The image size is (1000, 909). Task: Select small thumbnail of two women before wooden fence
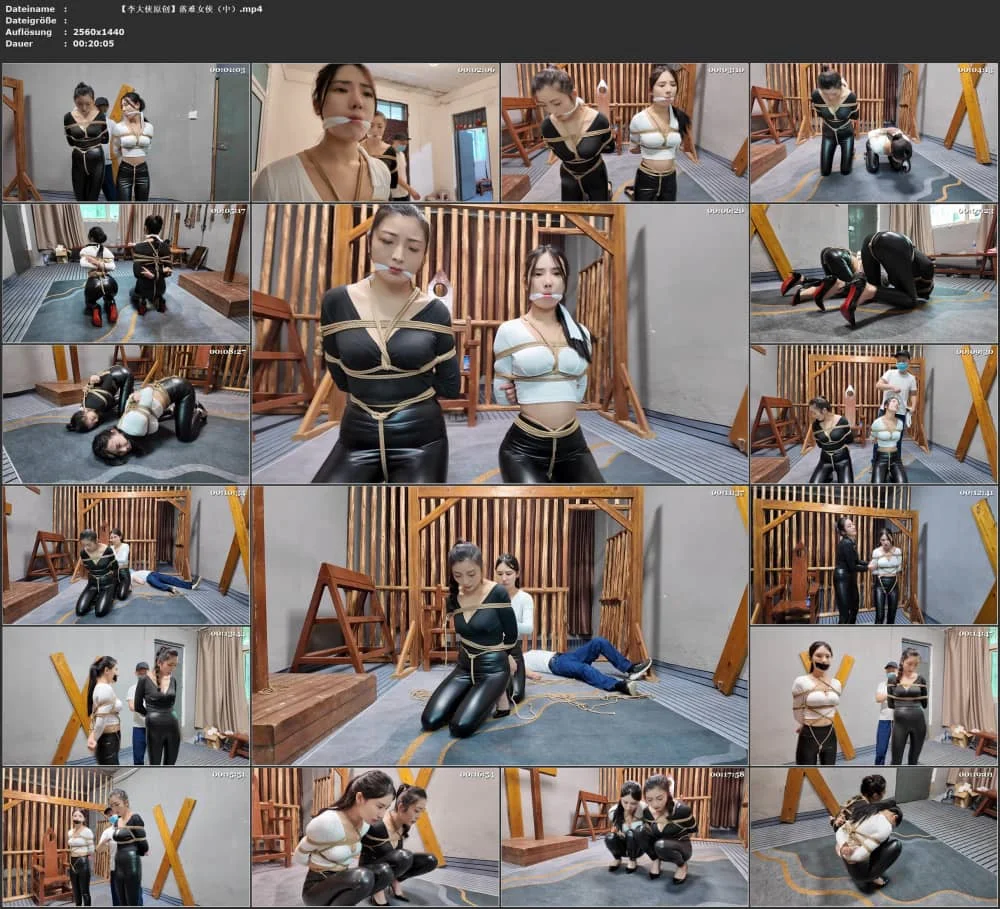click(624, 133)
